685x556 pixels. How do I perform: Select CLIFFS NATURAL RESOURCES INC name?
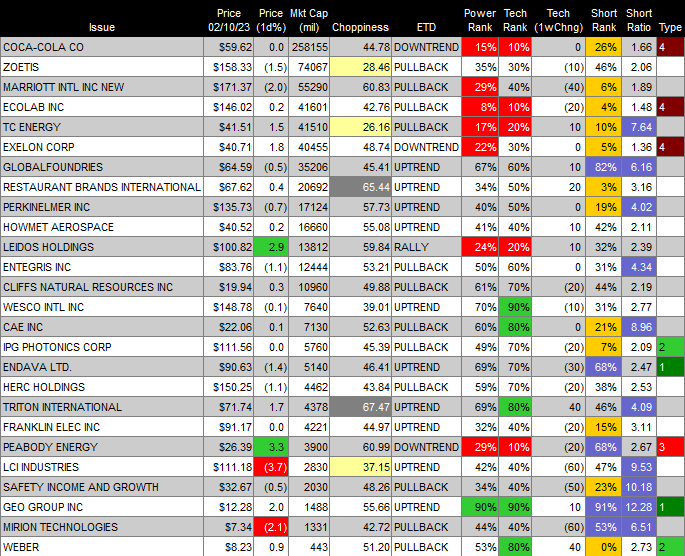88,287
